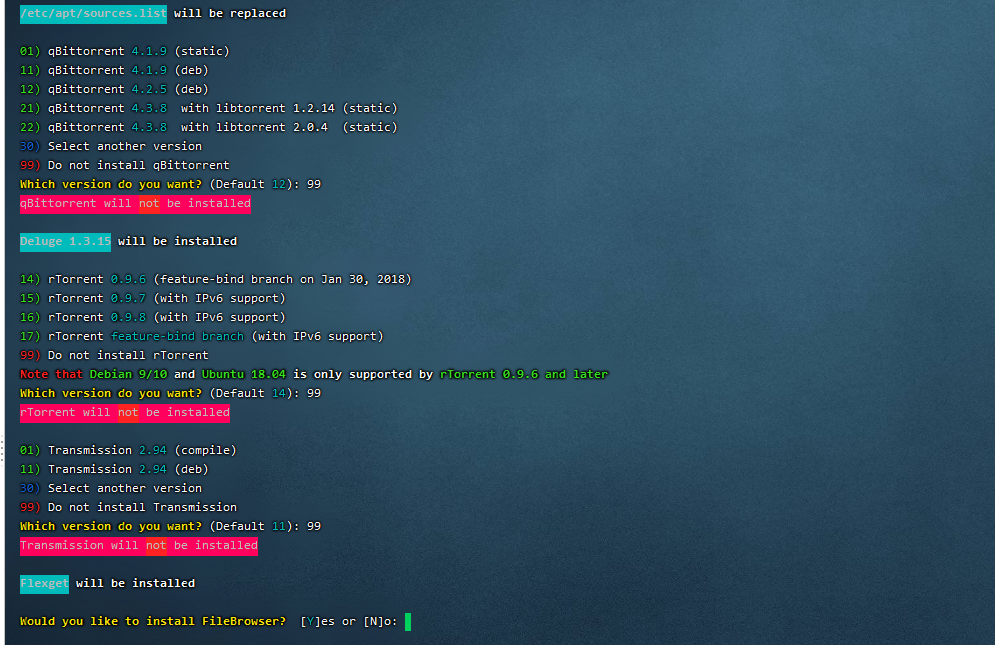Image resolution: width=995 pixels, height=645 pixels.
Task: Click the '(Default 12): 99' prompt
Action: click(265, 185)
